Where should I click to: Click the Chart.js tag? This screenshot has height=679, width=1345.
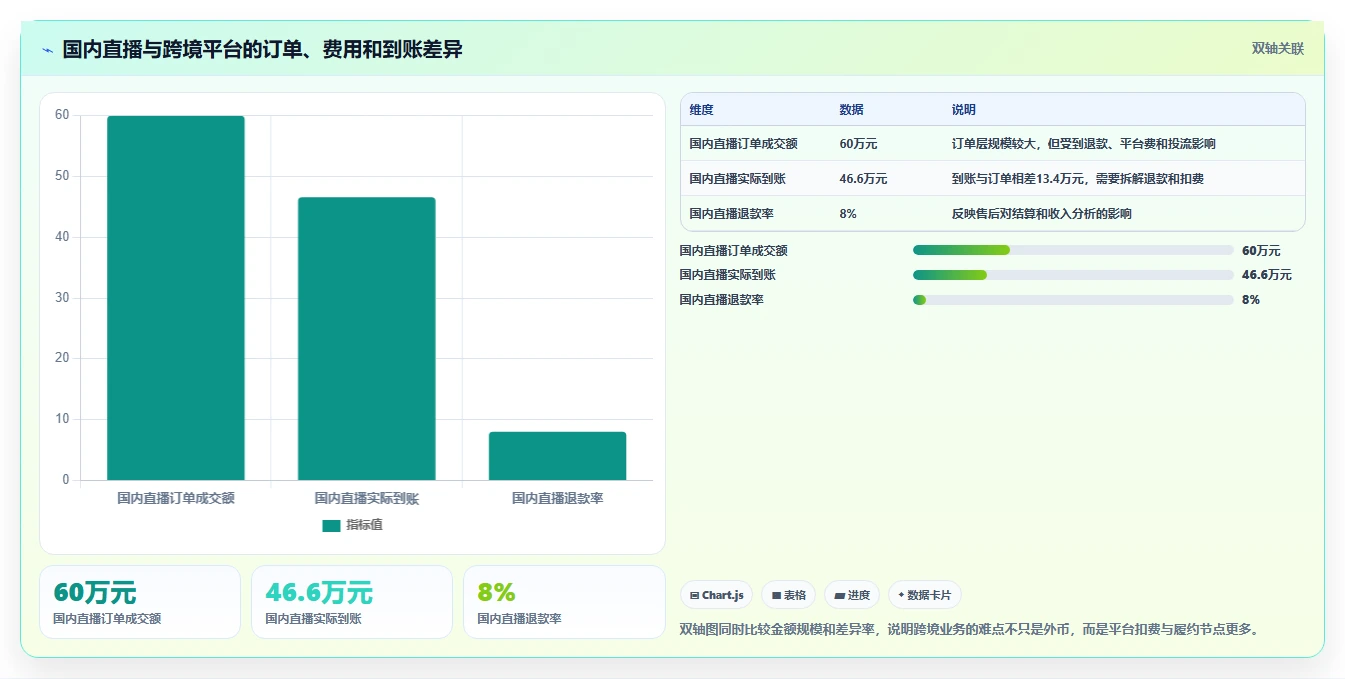[x=717, y=595]
